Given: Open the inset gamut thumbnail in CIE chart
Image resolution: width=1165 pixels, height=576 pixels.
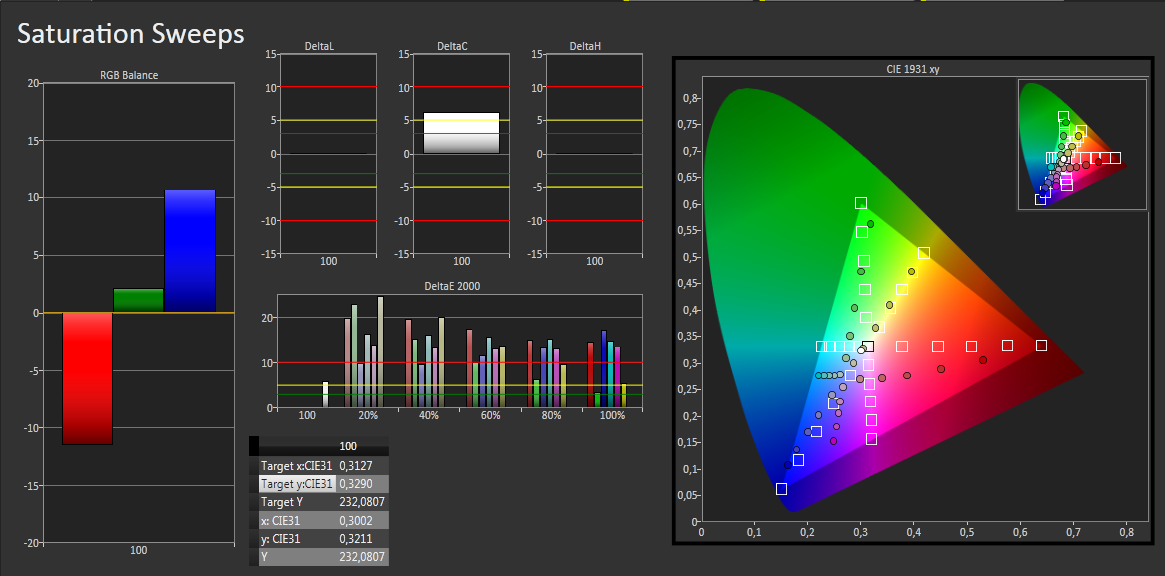Looking at the screenshot, I should (x=1082, y=144).
